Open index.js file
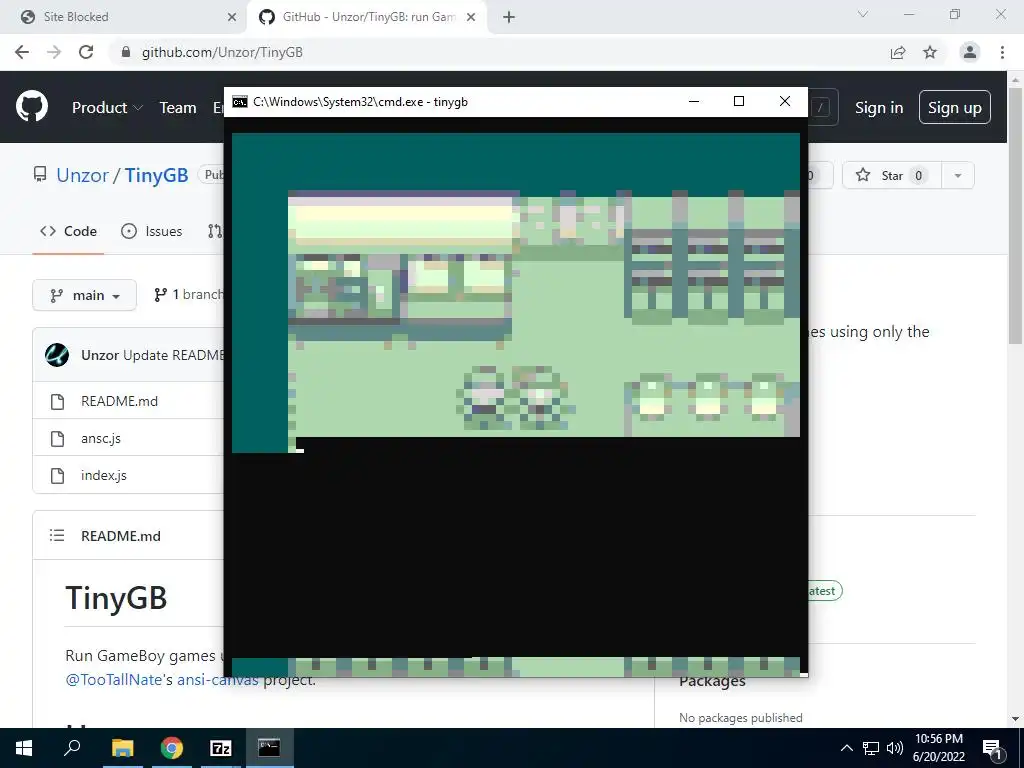 coord(104,475)
